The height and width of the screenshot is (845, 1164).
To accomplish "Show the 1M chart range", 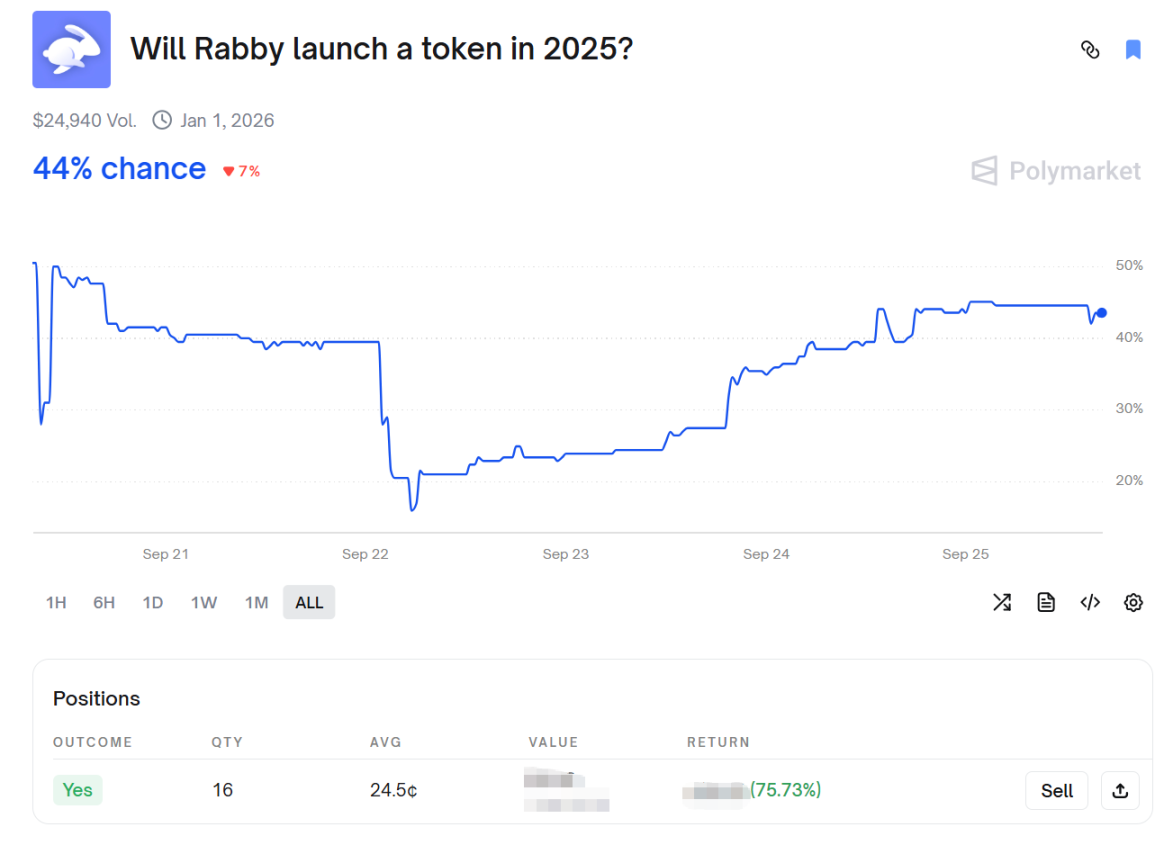I will 257,602.
